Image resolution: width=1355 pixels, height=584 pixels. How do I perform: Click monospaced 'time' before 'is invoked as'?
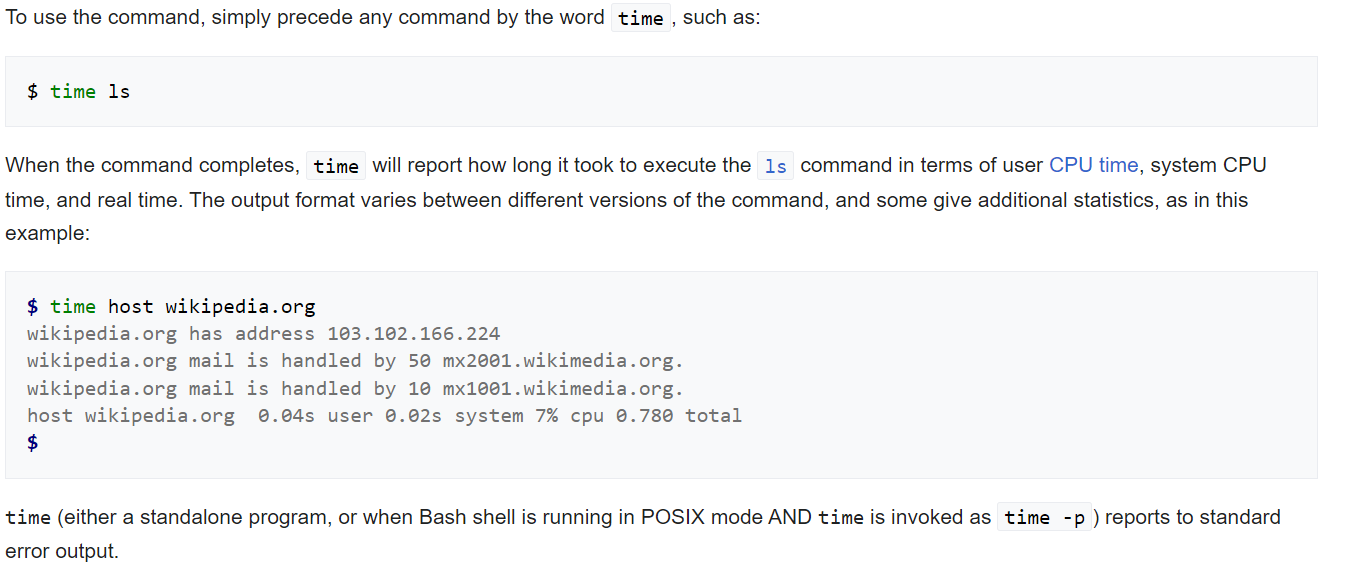[x=841, y=517]
